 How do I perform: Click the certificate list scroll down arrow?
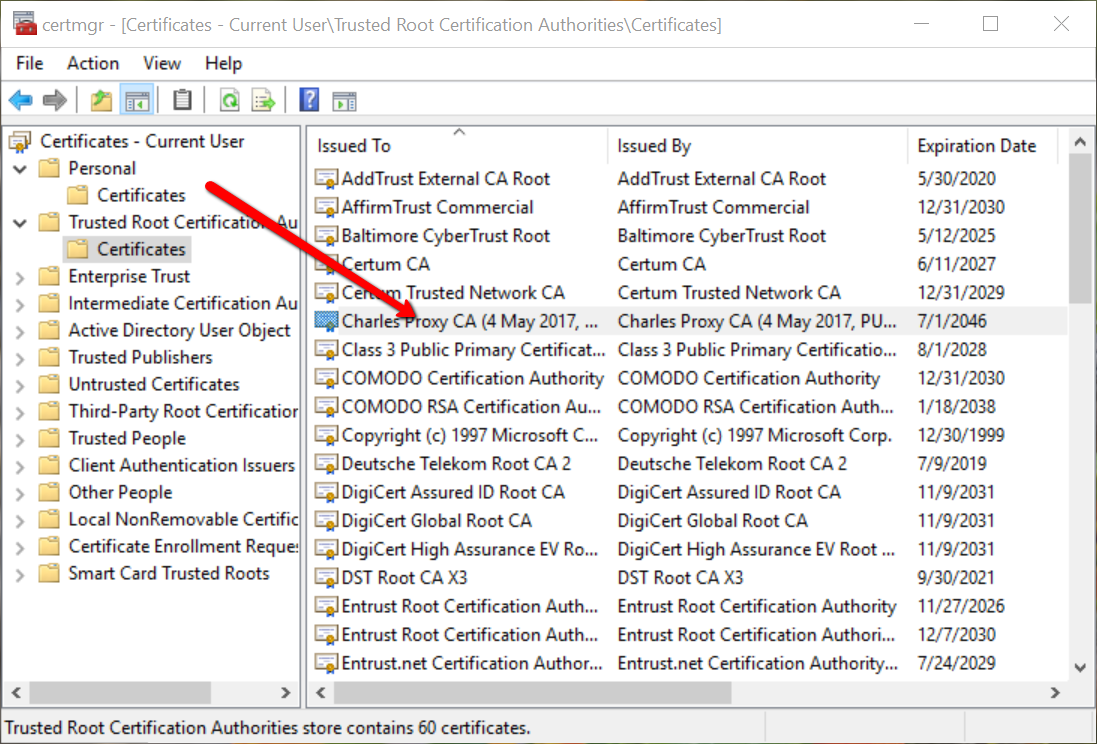click(1080, 668)
